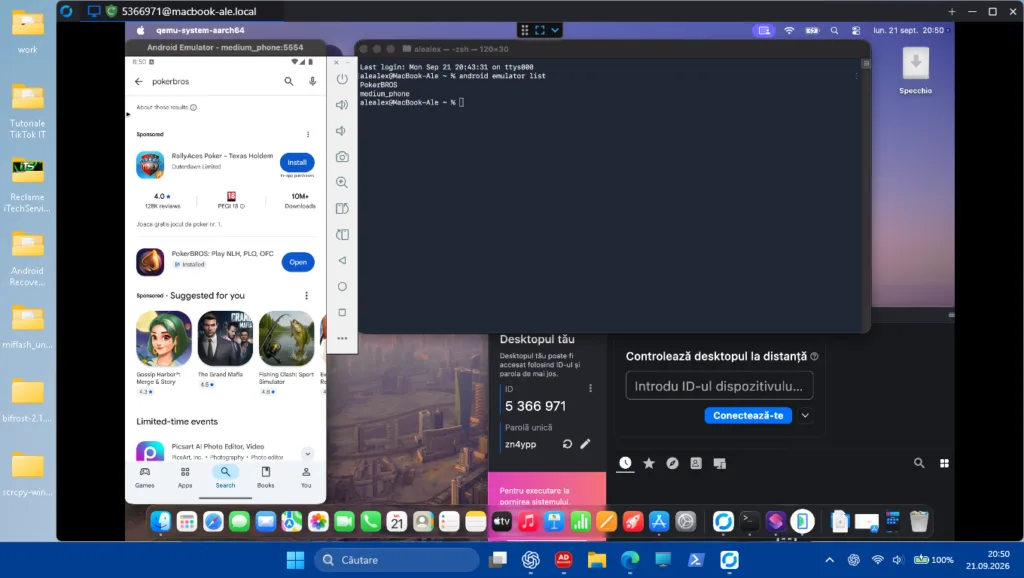Viewport: 1024px width, 578px height.
Task: Go back from pokerbros search in Play Store
Action: coord(138,82)
